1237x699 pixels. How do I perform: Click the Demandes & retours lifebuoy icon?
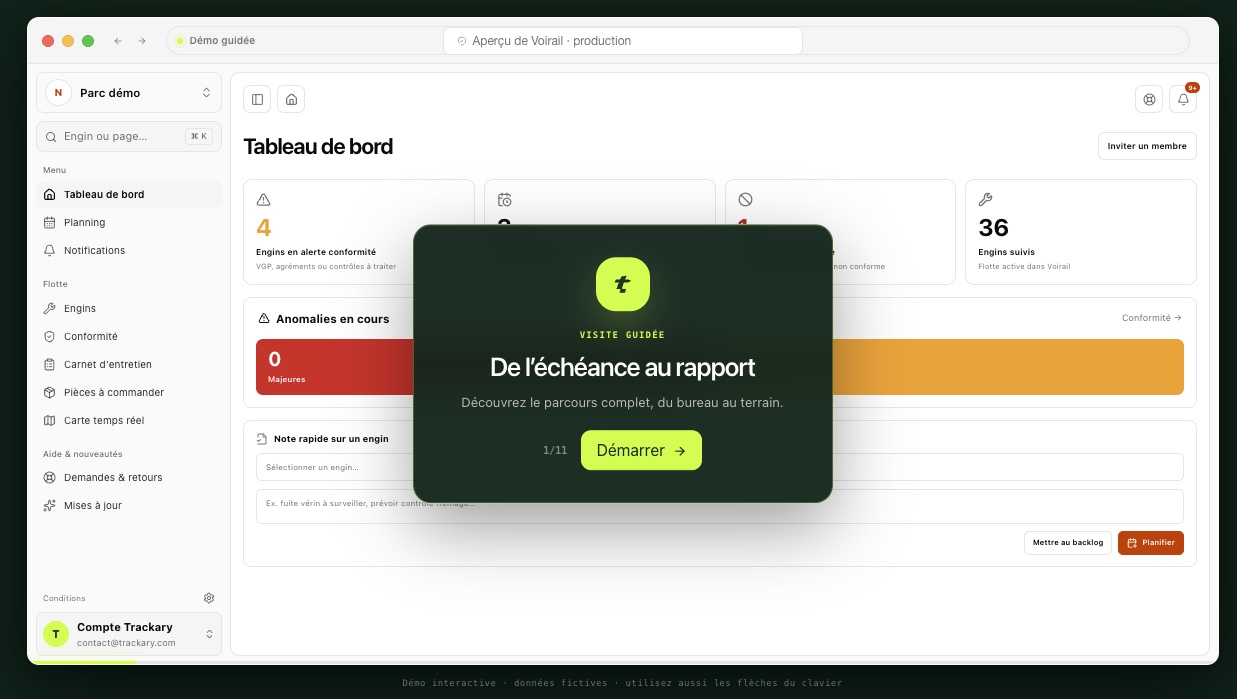click(x=50, y=477)
